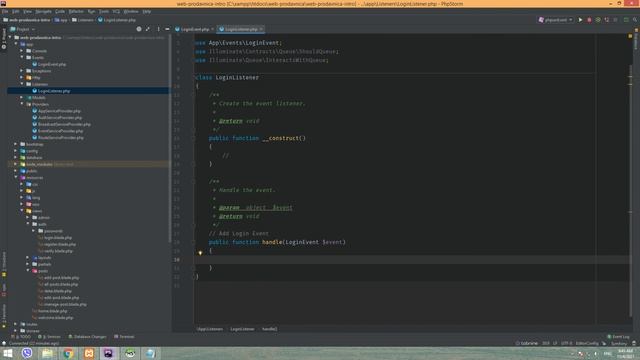Open the Event Log
The height and width of the screenshot is (360, 640).
[618, 337]
